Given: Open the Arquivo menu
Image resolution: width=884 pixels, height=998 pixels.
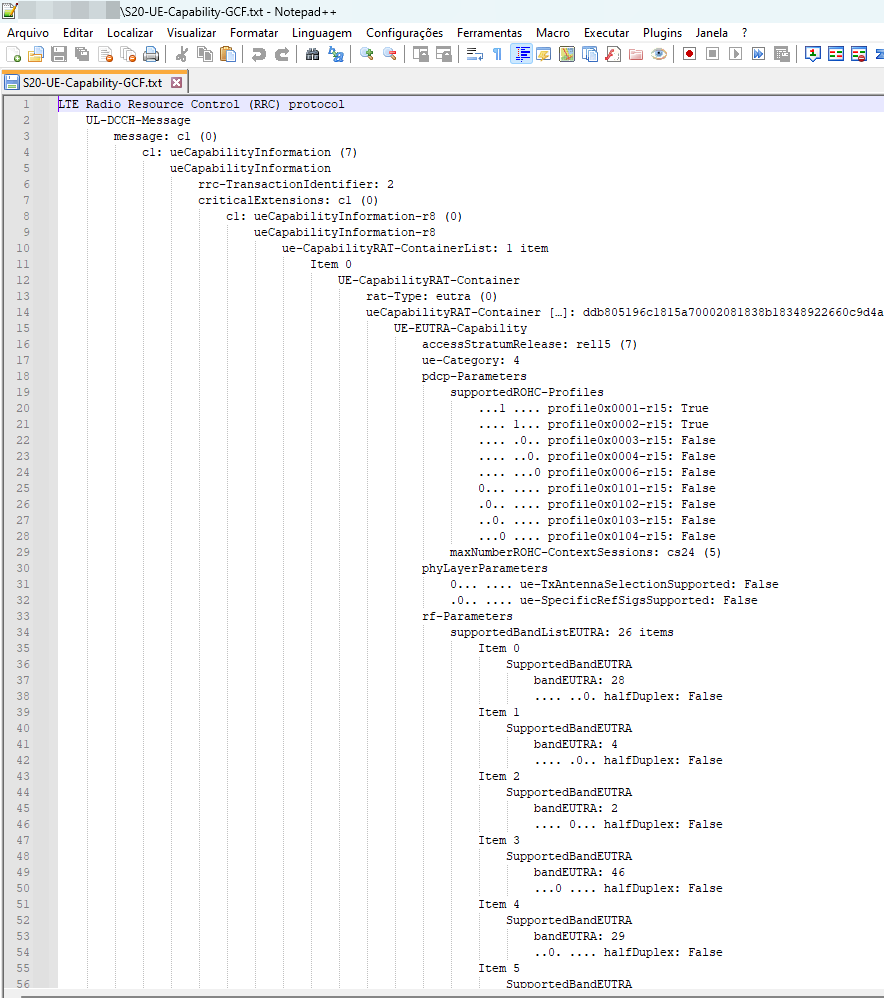Looking at the screenshot, I should pyautogui.click(x=28, y=33).
